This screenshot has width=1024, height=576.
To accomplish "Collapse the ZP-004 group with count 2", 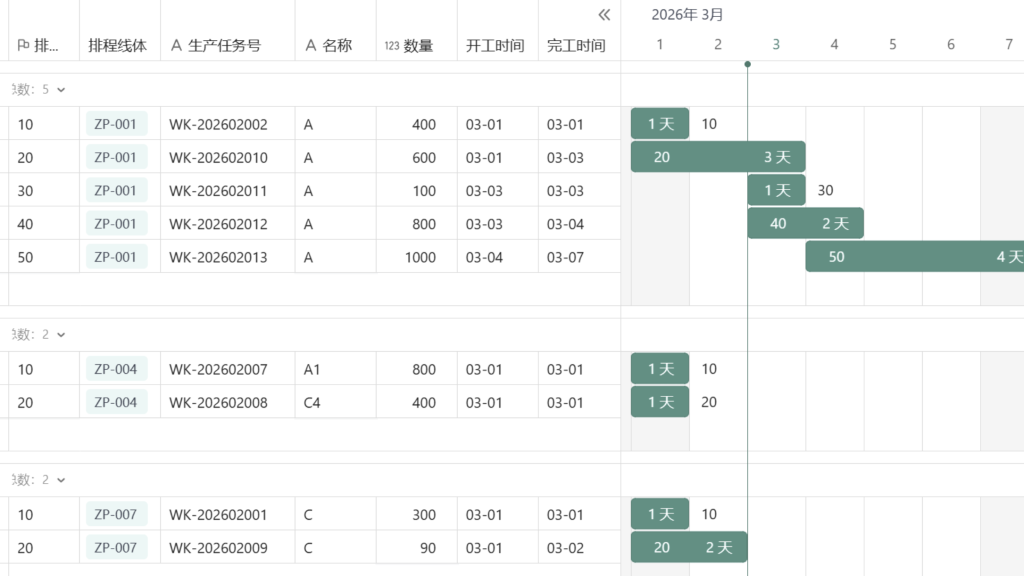I will click(61, 334).
